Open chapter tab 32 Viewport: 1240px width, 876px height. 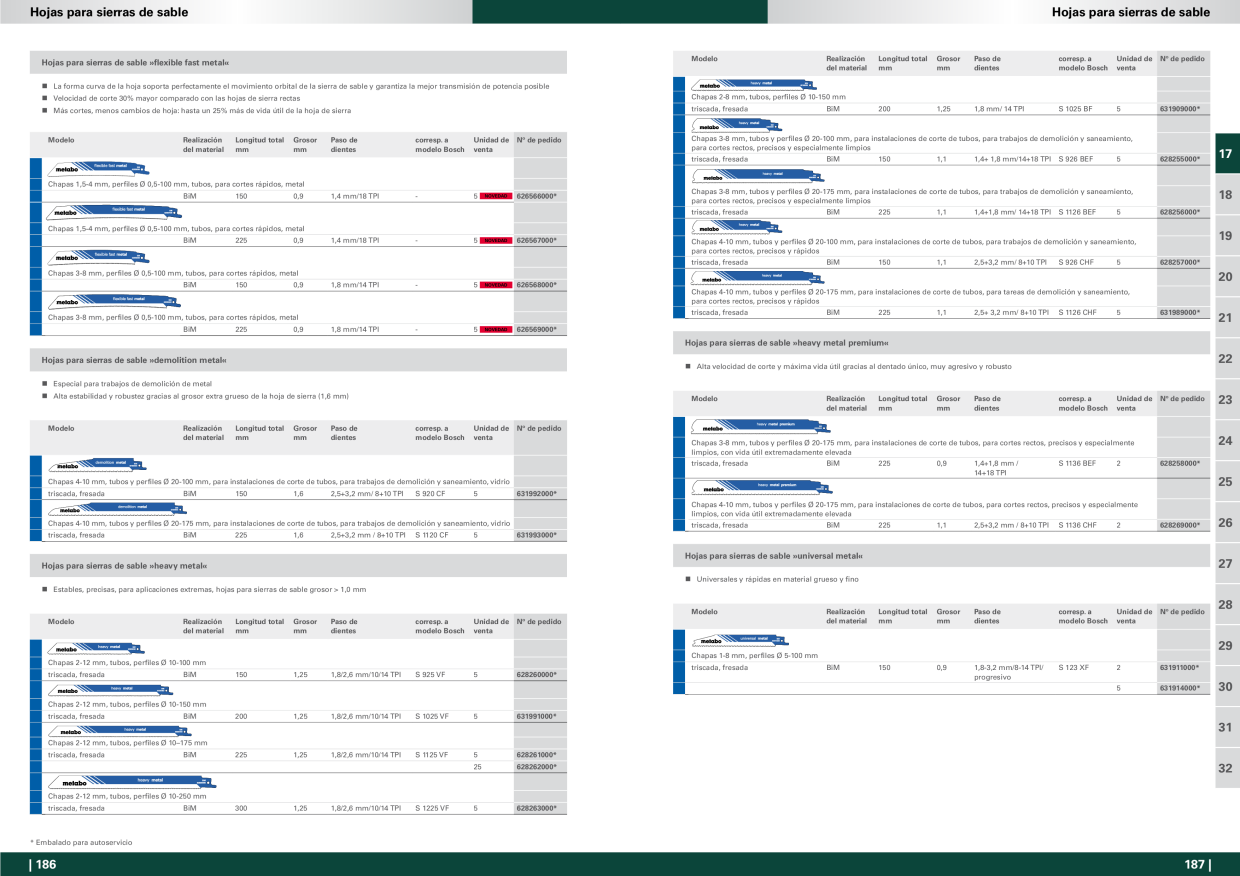[1227, 769]
